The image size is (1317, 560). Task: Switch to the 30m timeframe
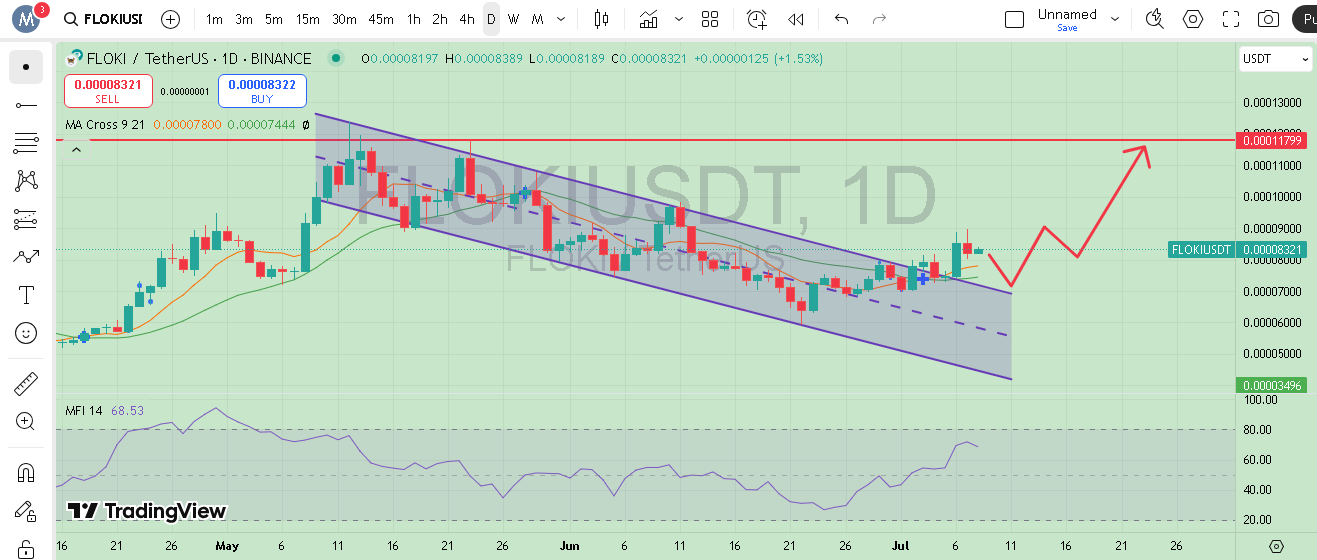click(x=344, y=19)
